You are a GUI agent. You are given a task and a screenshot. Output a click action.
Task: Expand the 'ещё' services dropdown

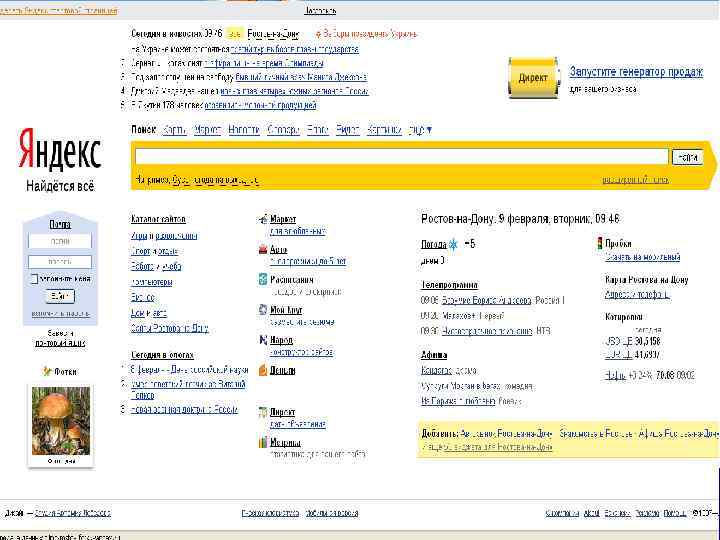coord(420,130)
